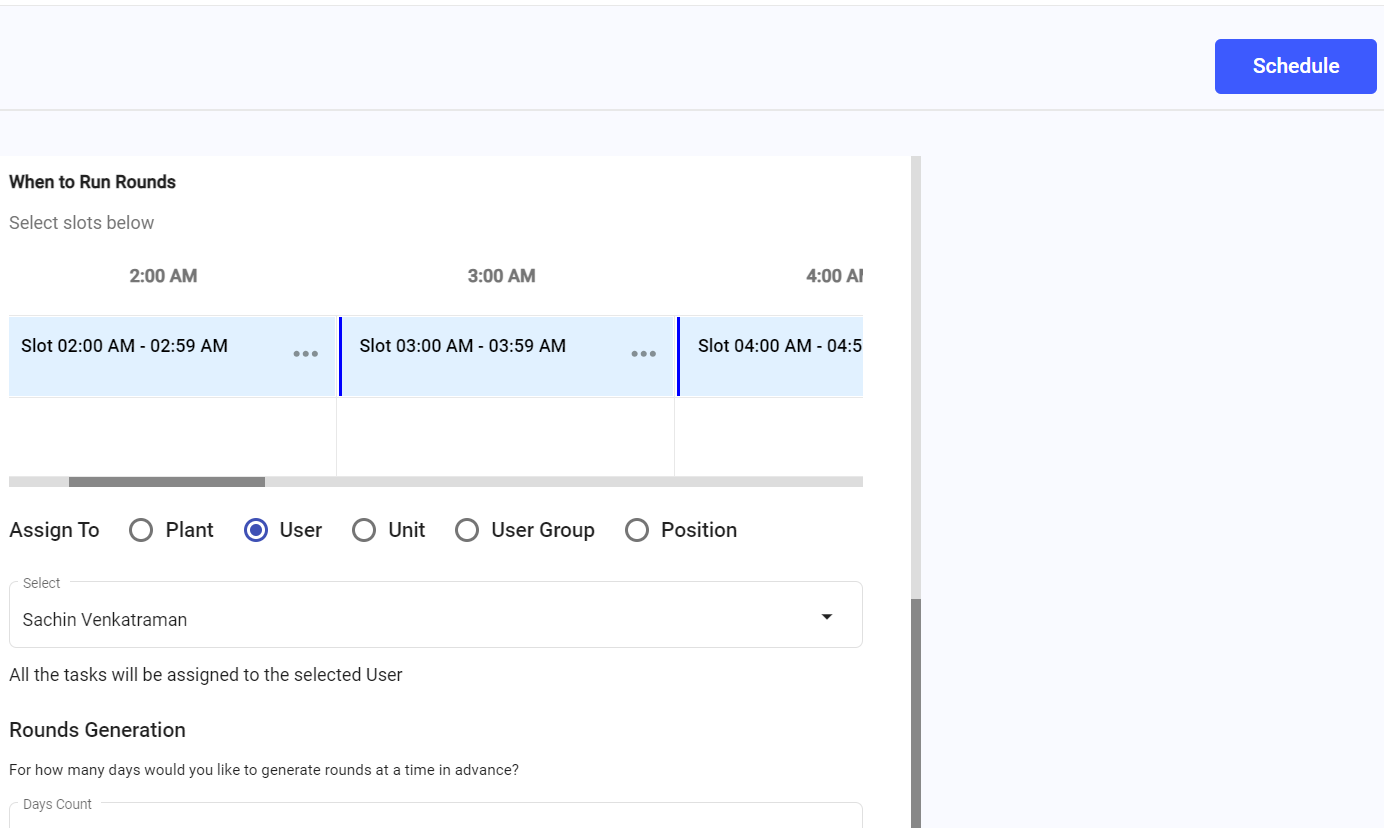
Task: Click the vertical form panel scrollbar thumb
Action: (916, 712)
